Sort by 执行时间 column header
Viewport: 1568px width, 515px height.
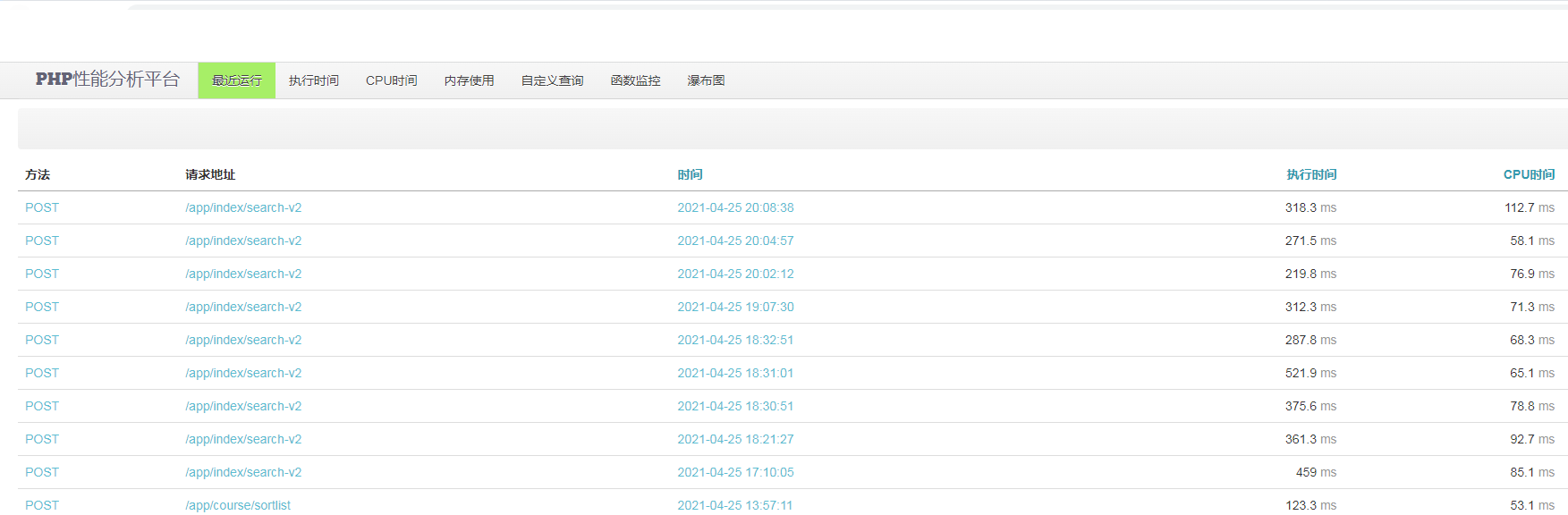[x=1311, y=174]
